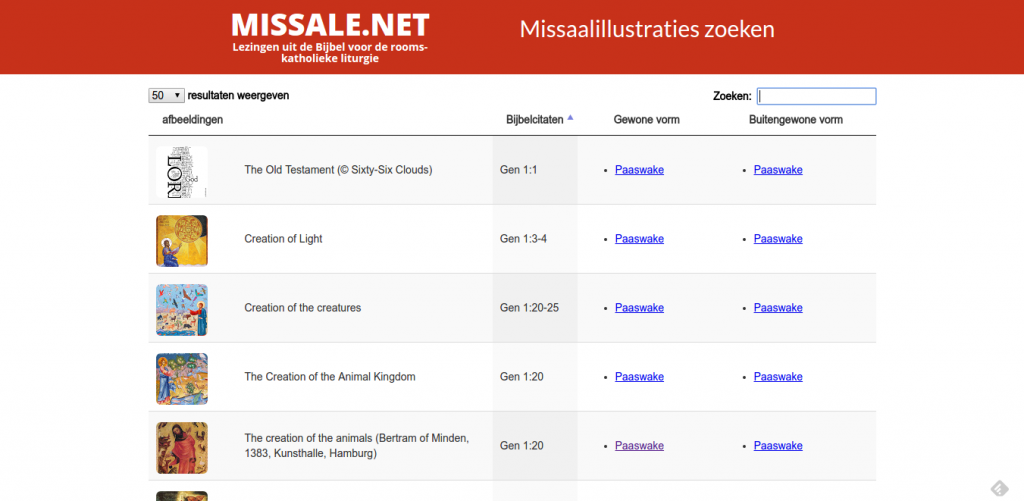The image size is (1024, 501).
Task: Sort by the afbeeldingen column header
Action: [193, 120]
